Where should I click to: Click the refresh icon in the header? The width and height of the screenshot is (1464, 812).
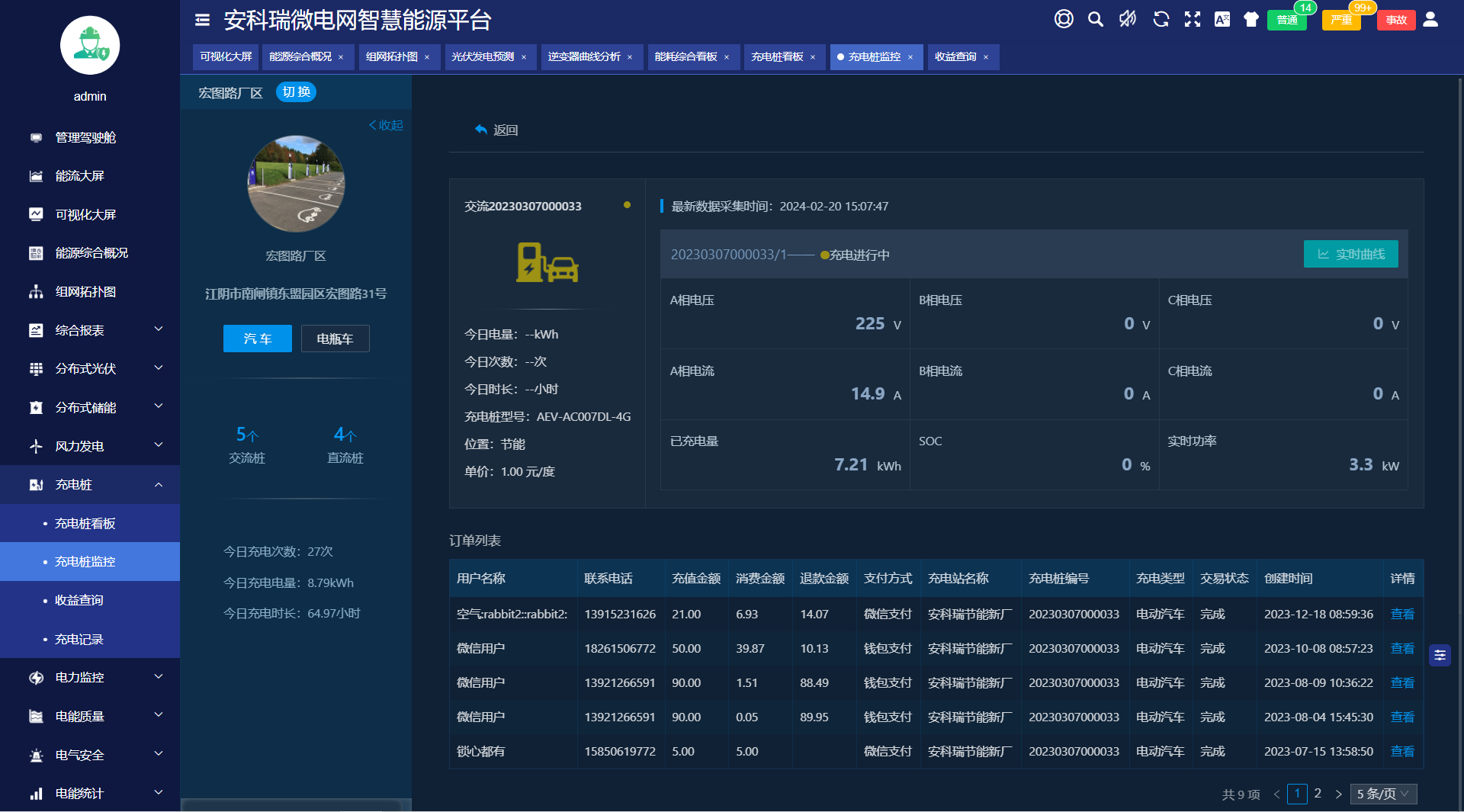[1161, 19]
